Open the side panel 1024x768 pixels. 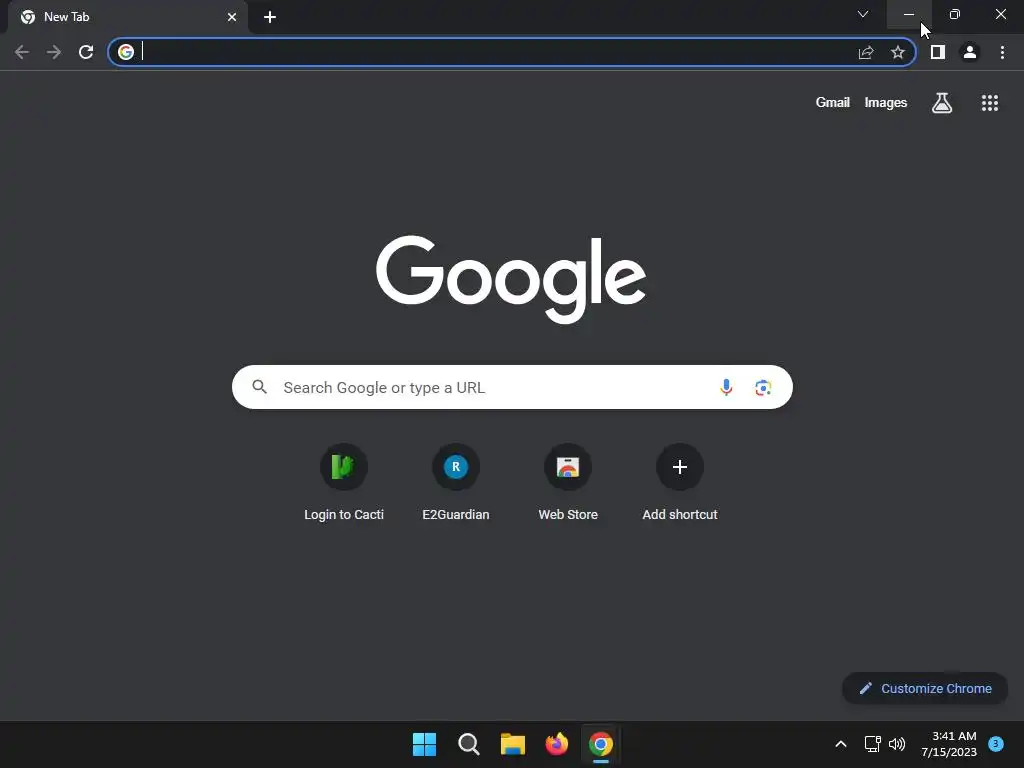(x=938, y=52)
